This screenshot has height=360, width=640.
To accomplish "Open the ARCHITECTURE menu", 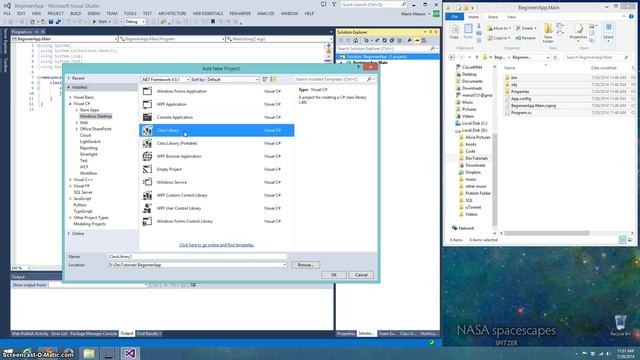I will click(x=172, y=13).
